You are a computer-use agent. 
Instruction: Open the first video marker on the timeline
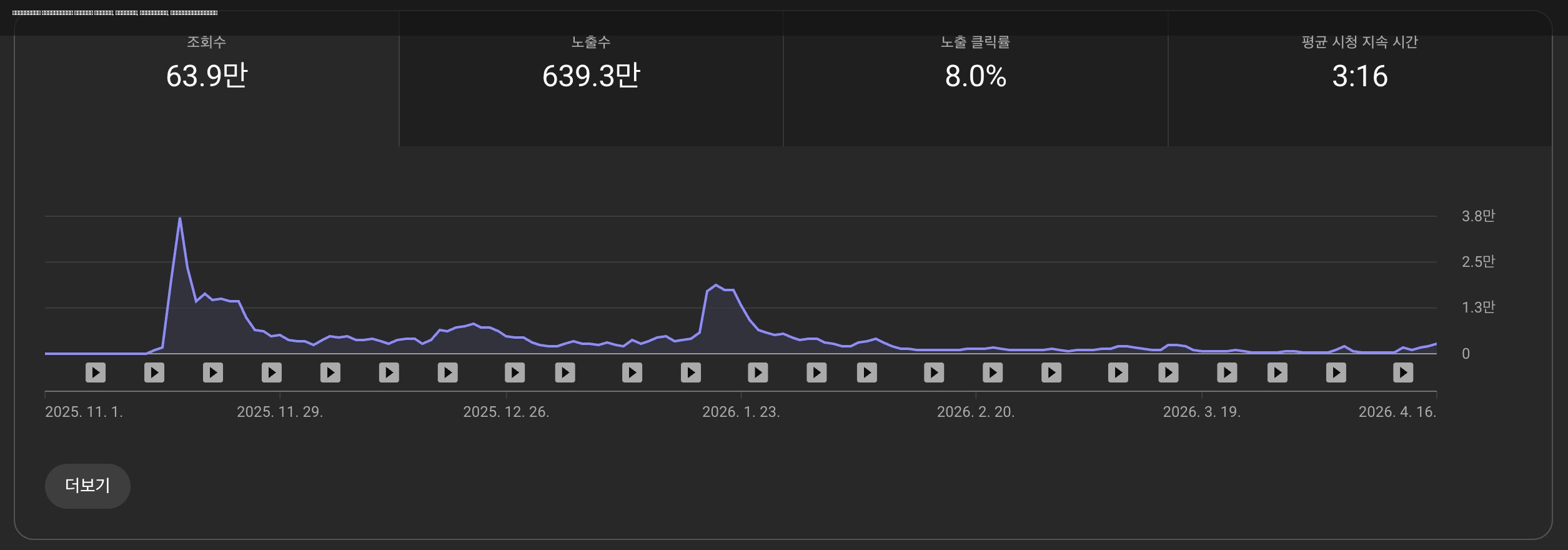96,373
